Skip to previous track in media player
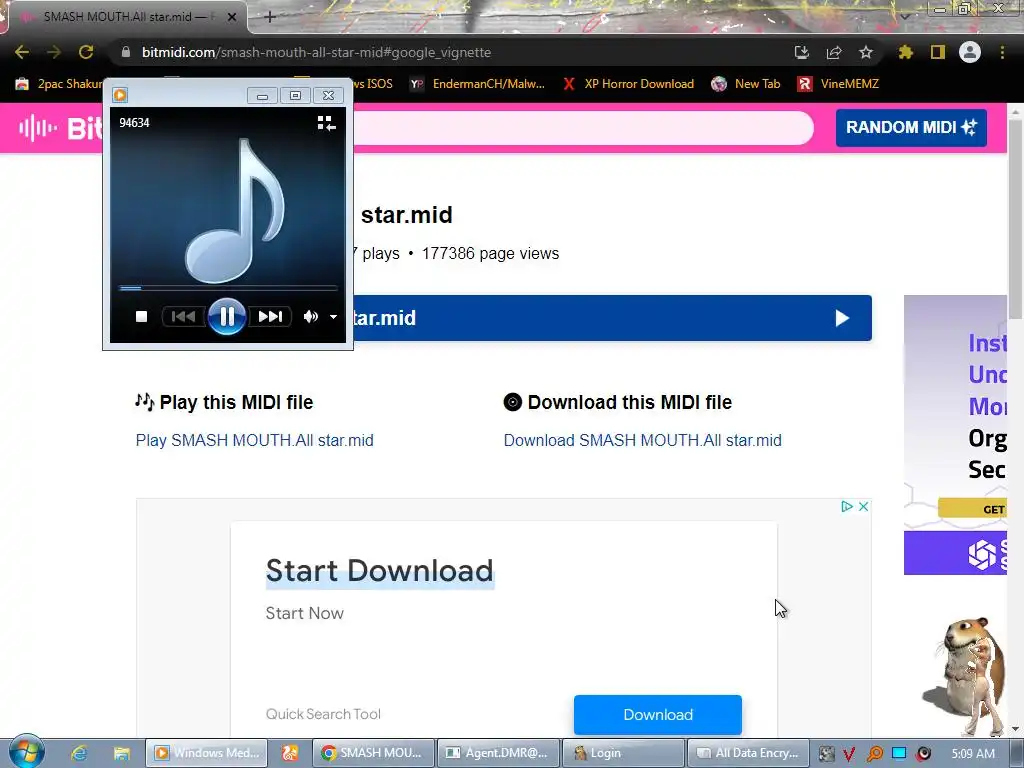This screenshot has height=768, width=1024. coord(183,317)
